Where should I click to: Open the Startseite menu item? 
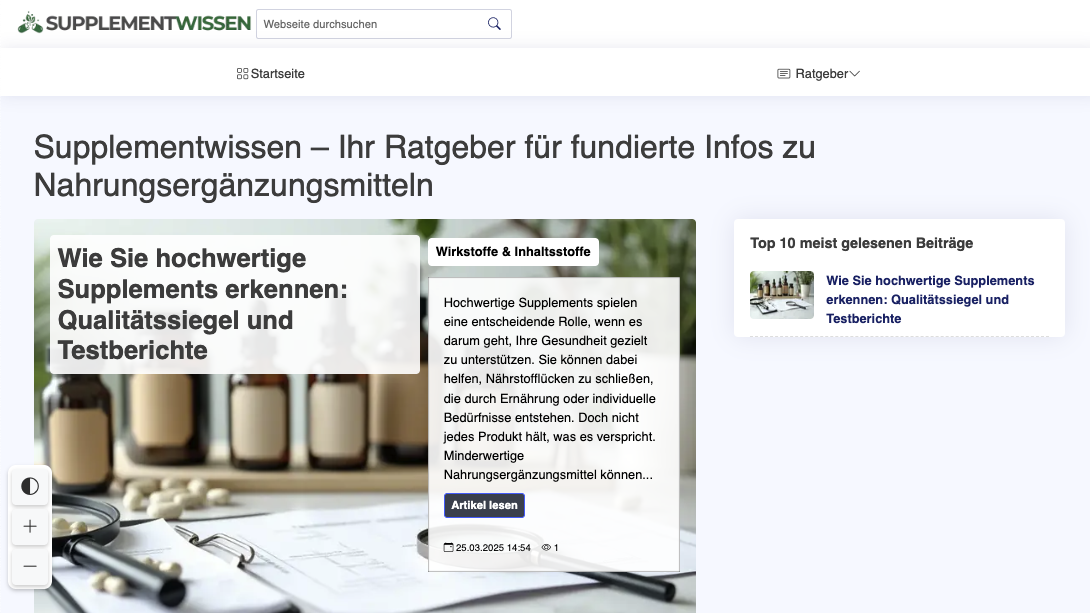point(277,73)
